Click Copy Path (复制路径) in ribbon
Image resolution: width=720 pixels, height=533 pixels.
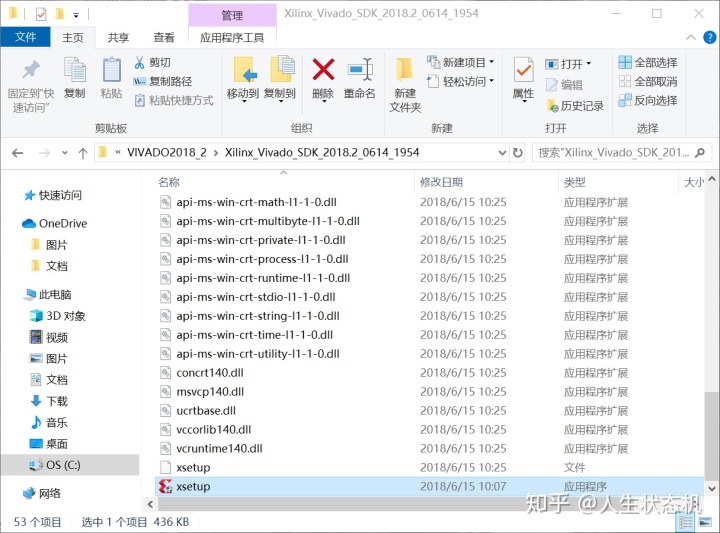163,81
